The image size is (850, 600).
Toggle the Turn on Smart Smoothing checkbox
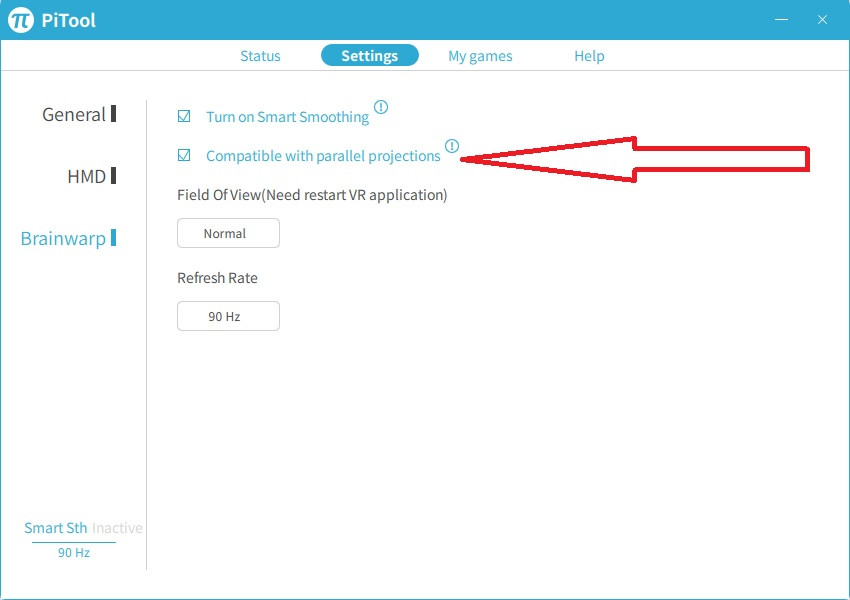pos(184,116)
